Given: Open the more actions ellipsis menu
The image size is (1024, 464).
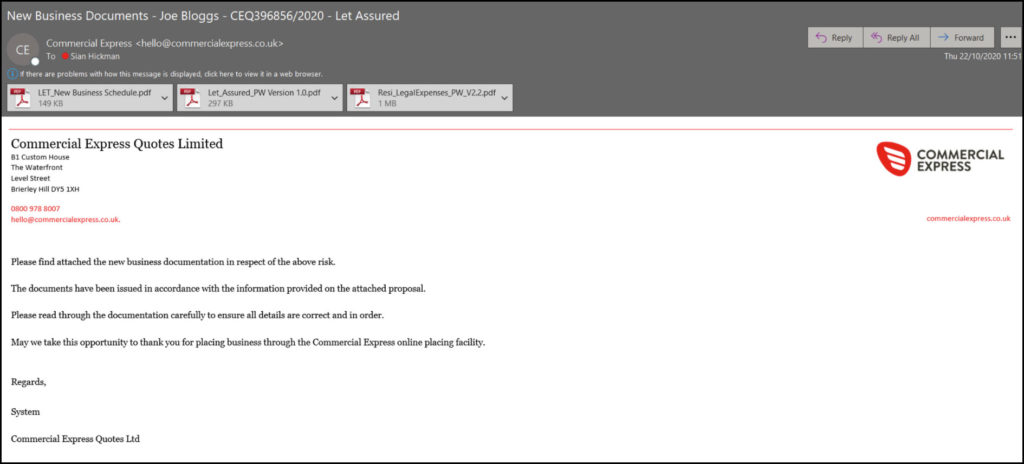Looking at the screenshot, I should [1010, 38].
